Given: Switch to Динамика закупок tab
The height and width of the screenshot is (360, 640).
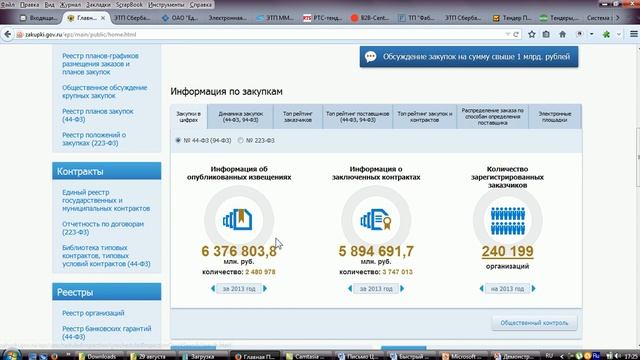Looking at the screenshot, I should point(240,117).
